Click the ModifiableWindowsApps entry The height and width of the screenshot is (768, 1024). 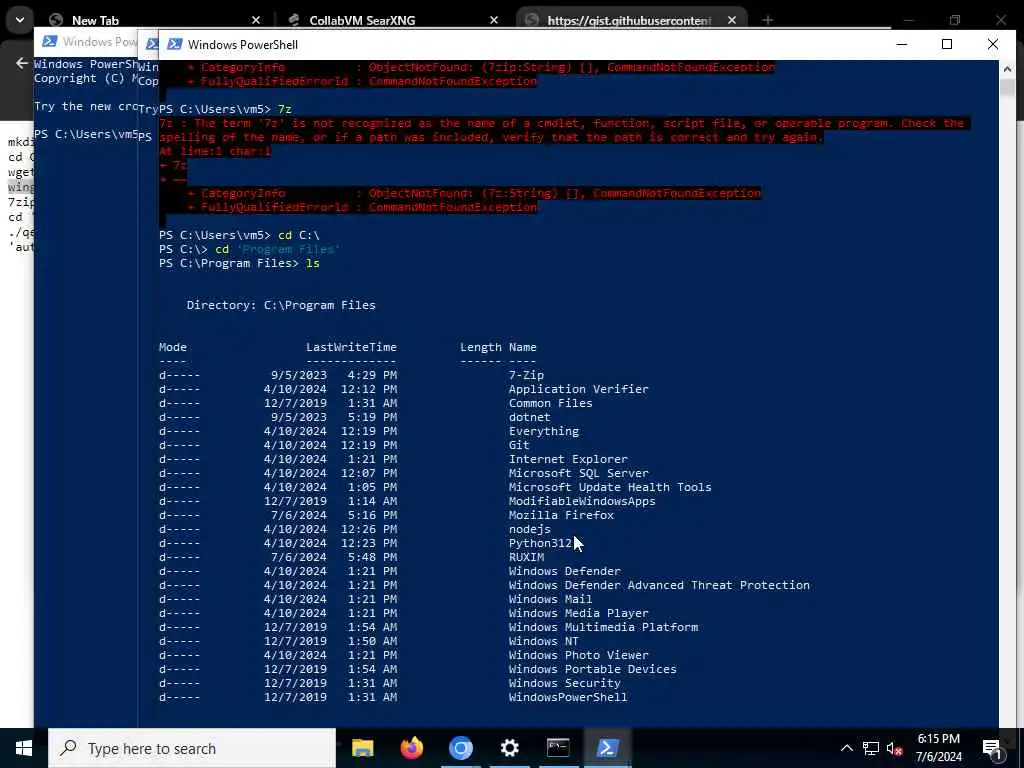point(582,501)
